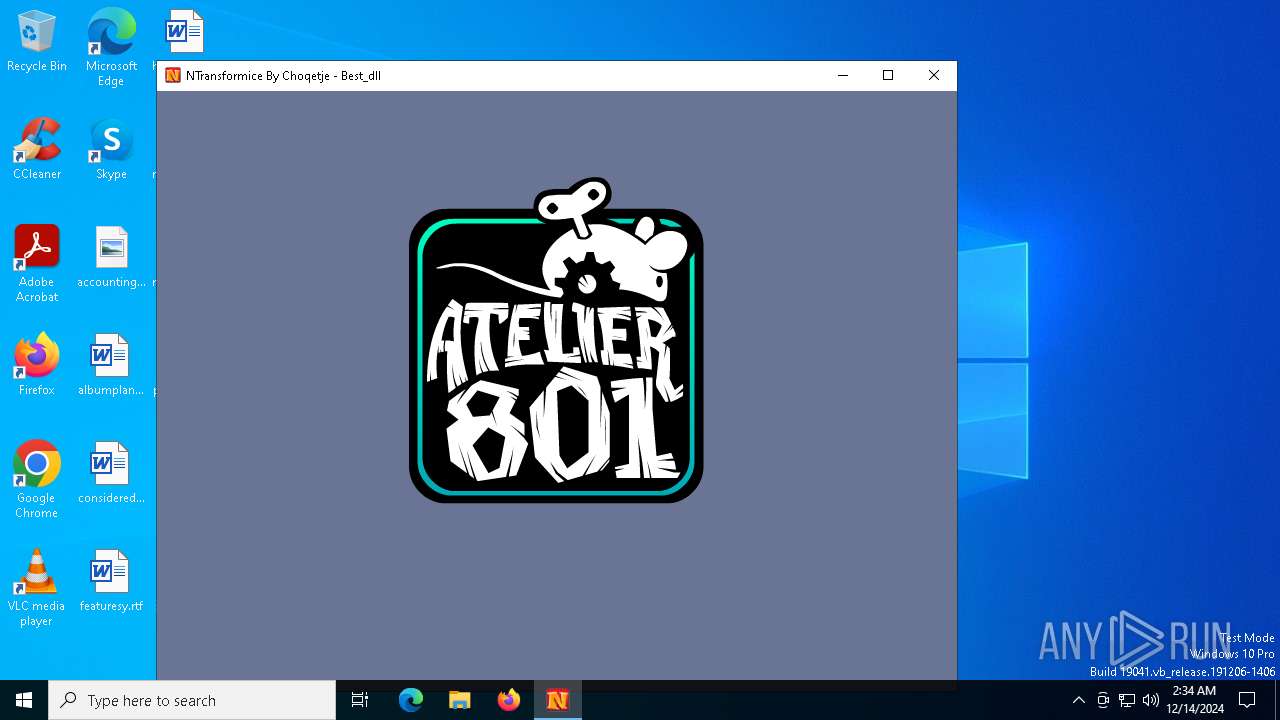Open Task View from the taskbar
The width and height of the screenshot is (1280, 720).
click(x=360, y=700)
